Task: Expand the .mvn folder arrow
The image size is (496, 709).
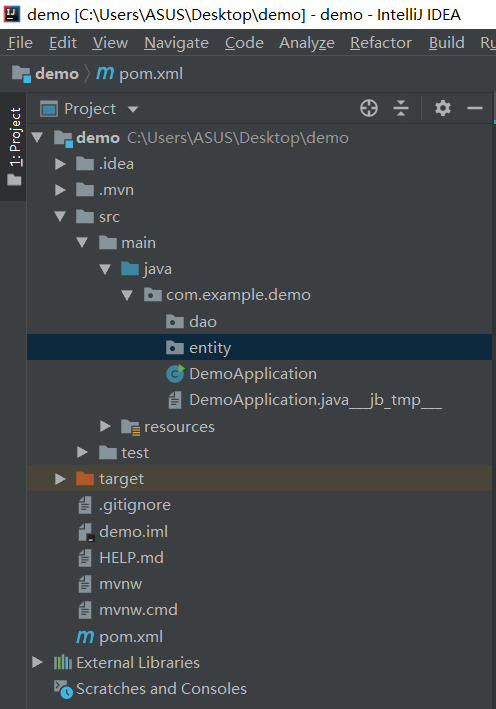Action: coord(60,190)
